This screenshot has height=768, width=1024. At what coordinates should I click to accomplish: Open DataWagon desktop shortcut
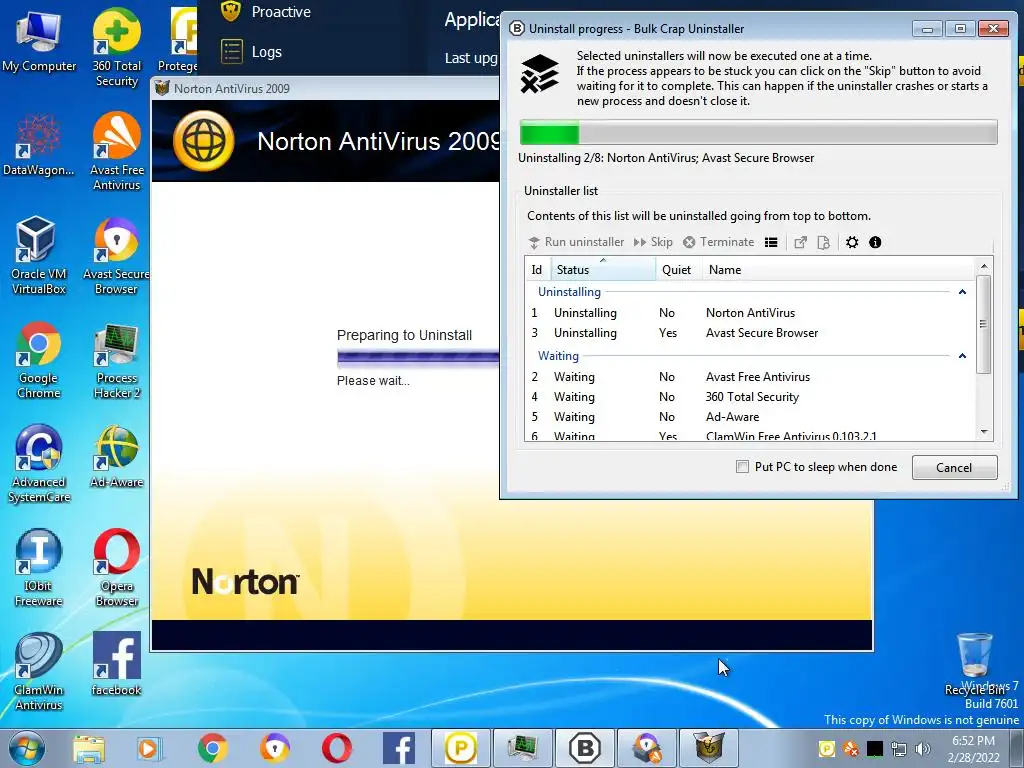39,145
